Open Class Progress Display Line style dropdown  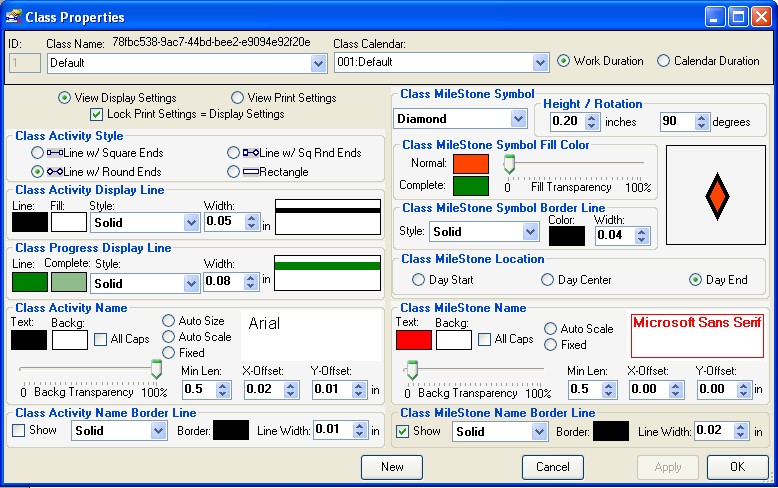[x=191, y=283]
